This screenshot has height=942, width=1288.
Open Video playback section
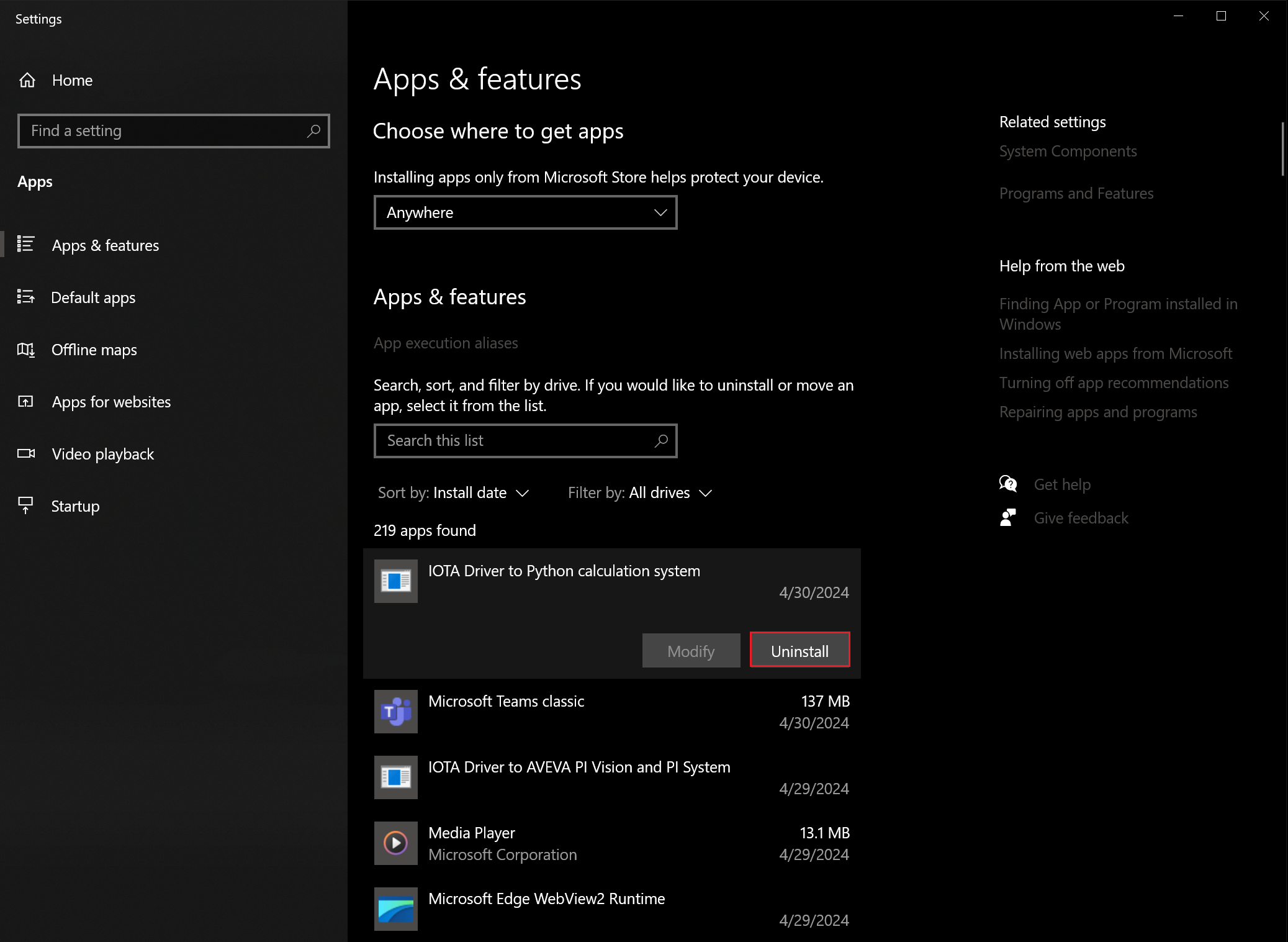(174, 454)
